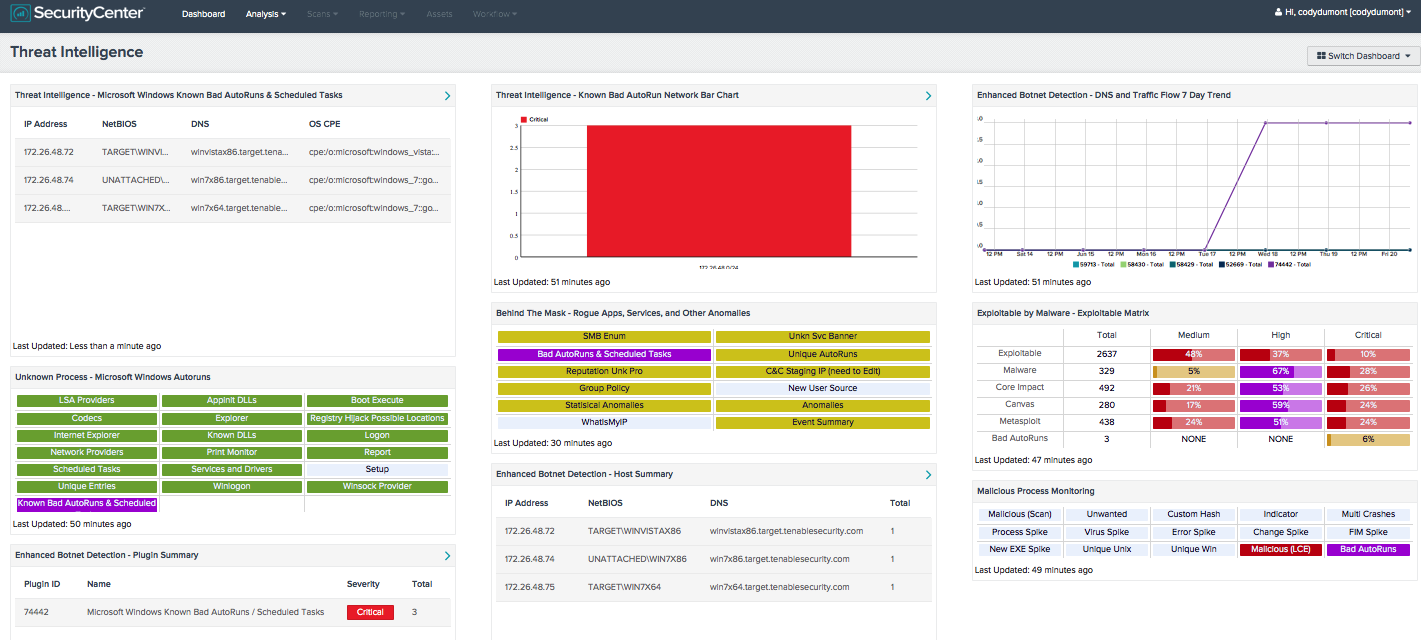Image resolution: width=1421 pixels, height=640 pixels.
Task: Expand the Known Bad AutoRun Network Bar Chart arrow
Action: [x=928, y=96]
